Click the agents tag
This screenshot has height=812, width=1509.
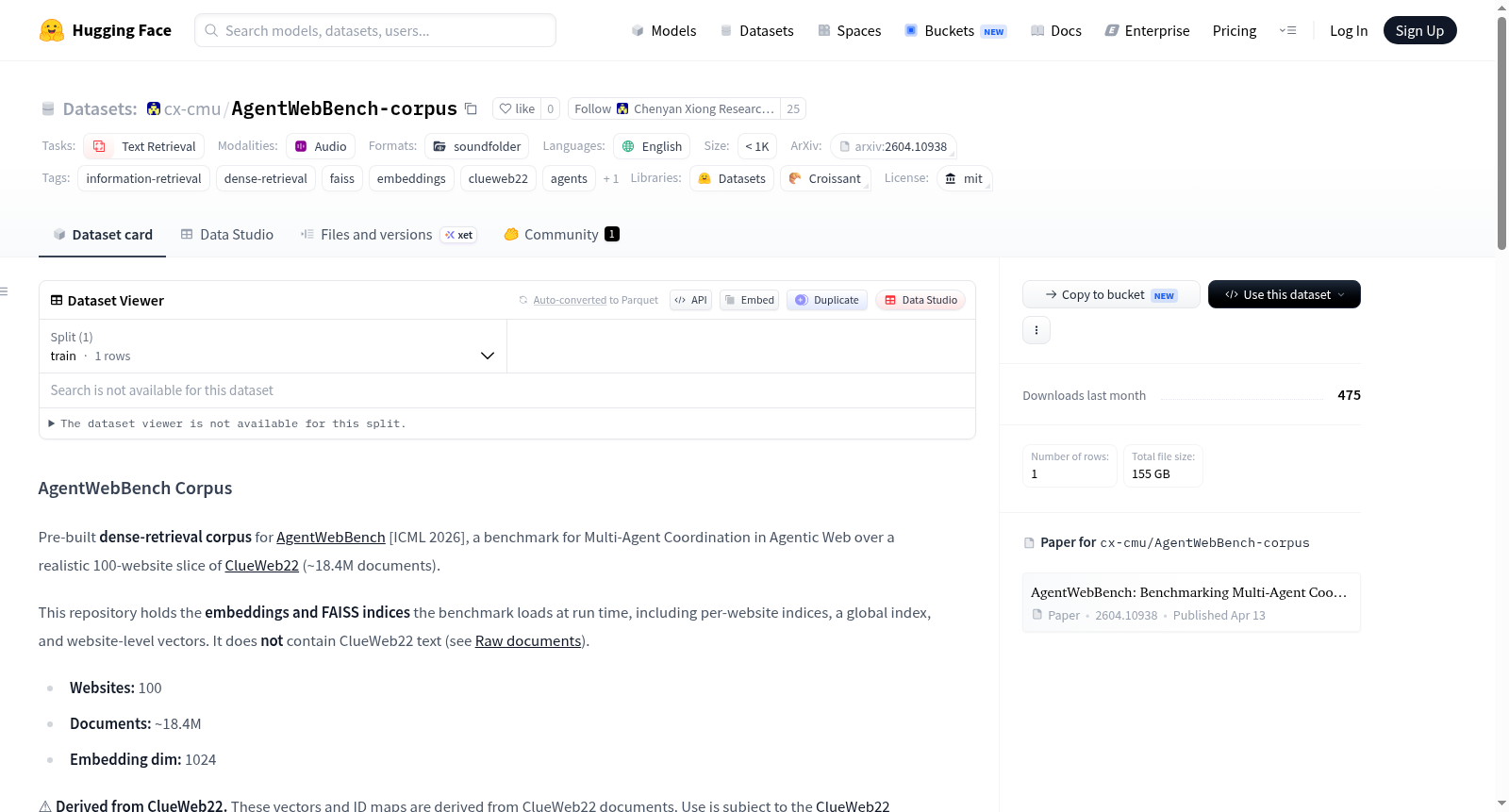(x=569, y=178)
